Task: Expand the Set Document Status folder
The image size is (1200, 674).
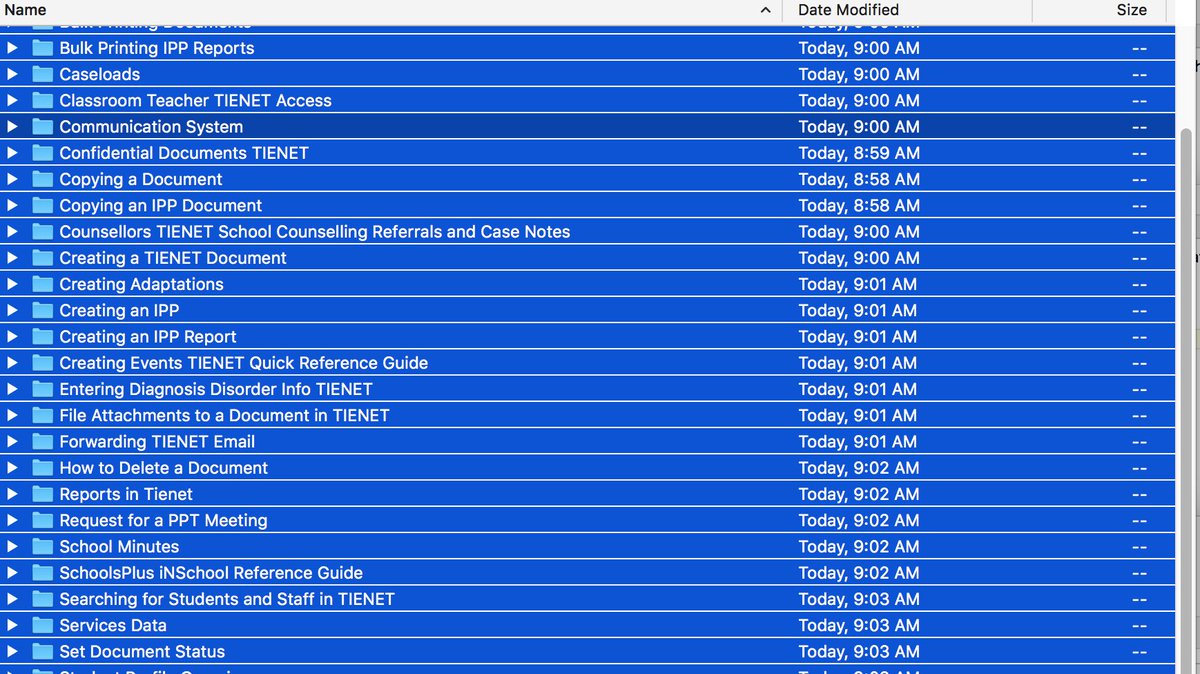Action: click(x=12, y=652)
